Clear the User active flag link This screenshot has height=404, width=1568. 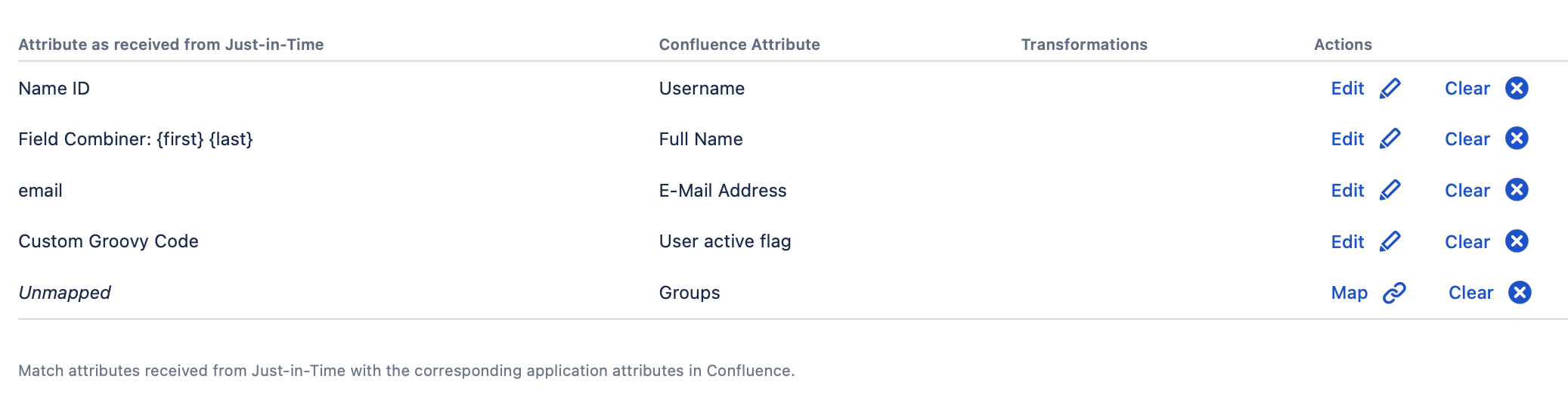pyautogui.click(x=1467, y=242)
